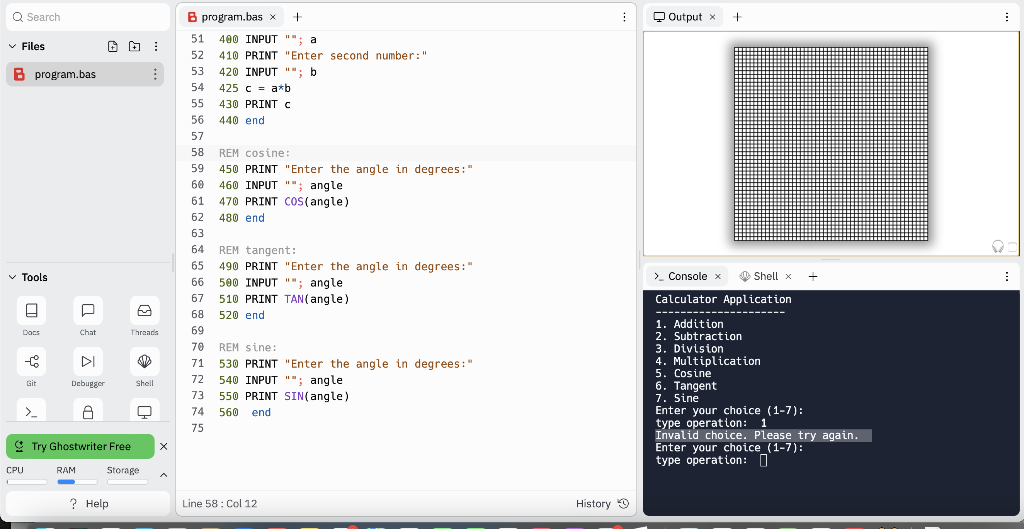This screenshot has width=1024, height=529.
Task: Open the Secrets lock tool icon
Action: (x=88, y=411)
